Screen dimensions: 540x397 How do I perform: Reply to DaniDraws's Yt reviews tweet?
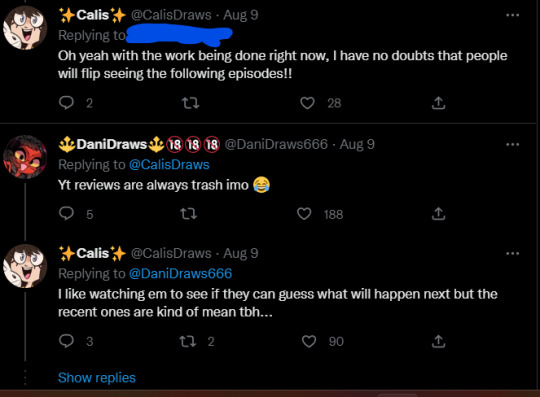(66, 213)
